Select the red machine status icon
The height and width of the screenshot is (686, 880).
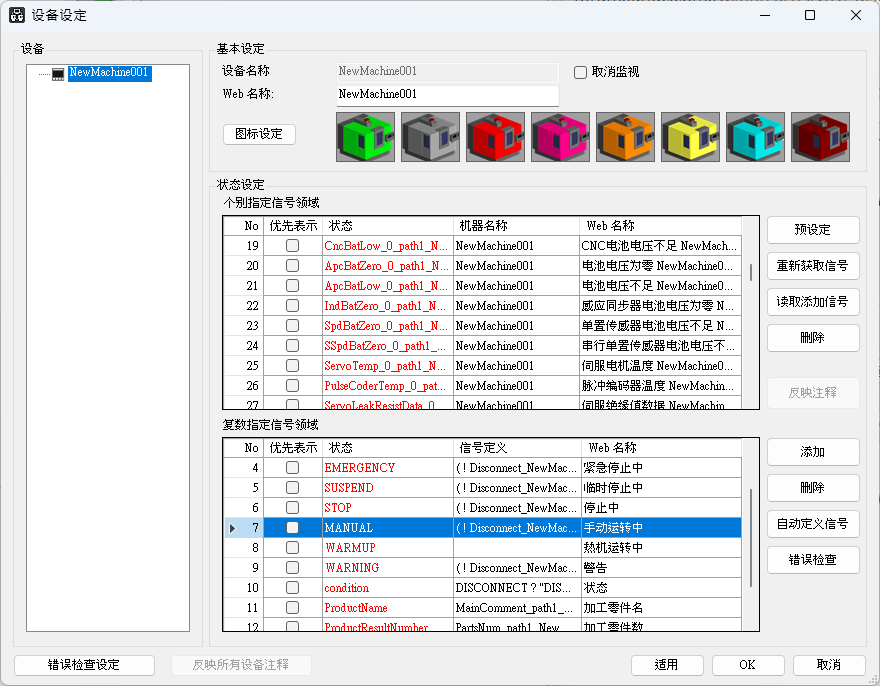pyautogui.click(x=495, y=137)
